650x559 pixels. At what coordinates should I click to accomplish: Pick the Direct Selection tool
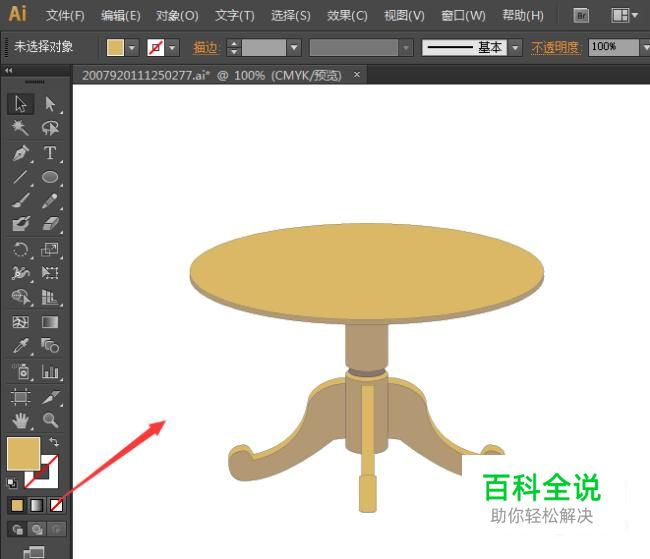tap(49, 104)
